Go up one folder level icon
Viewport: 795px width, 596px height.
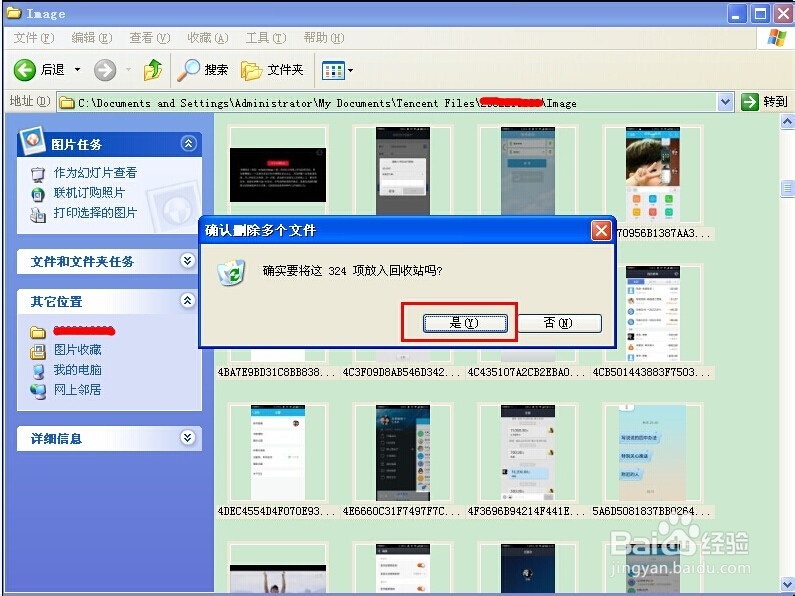coord(153,70)
